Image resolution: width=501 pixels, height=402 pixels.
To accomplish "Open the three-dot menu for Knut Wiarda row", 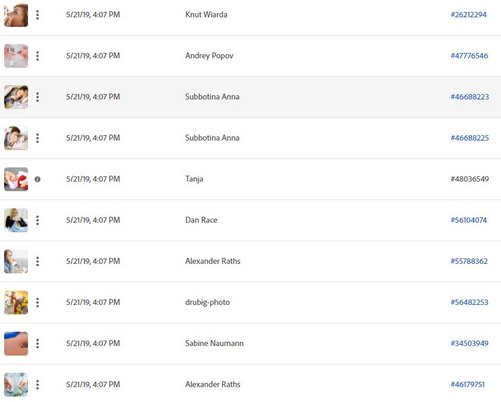I will point(37,15).
